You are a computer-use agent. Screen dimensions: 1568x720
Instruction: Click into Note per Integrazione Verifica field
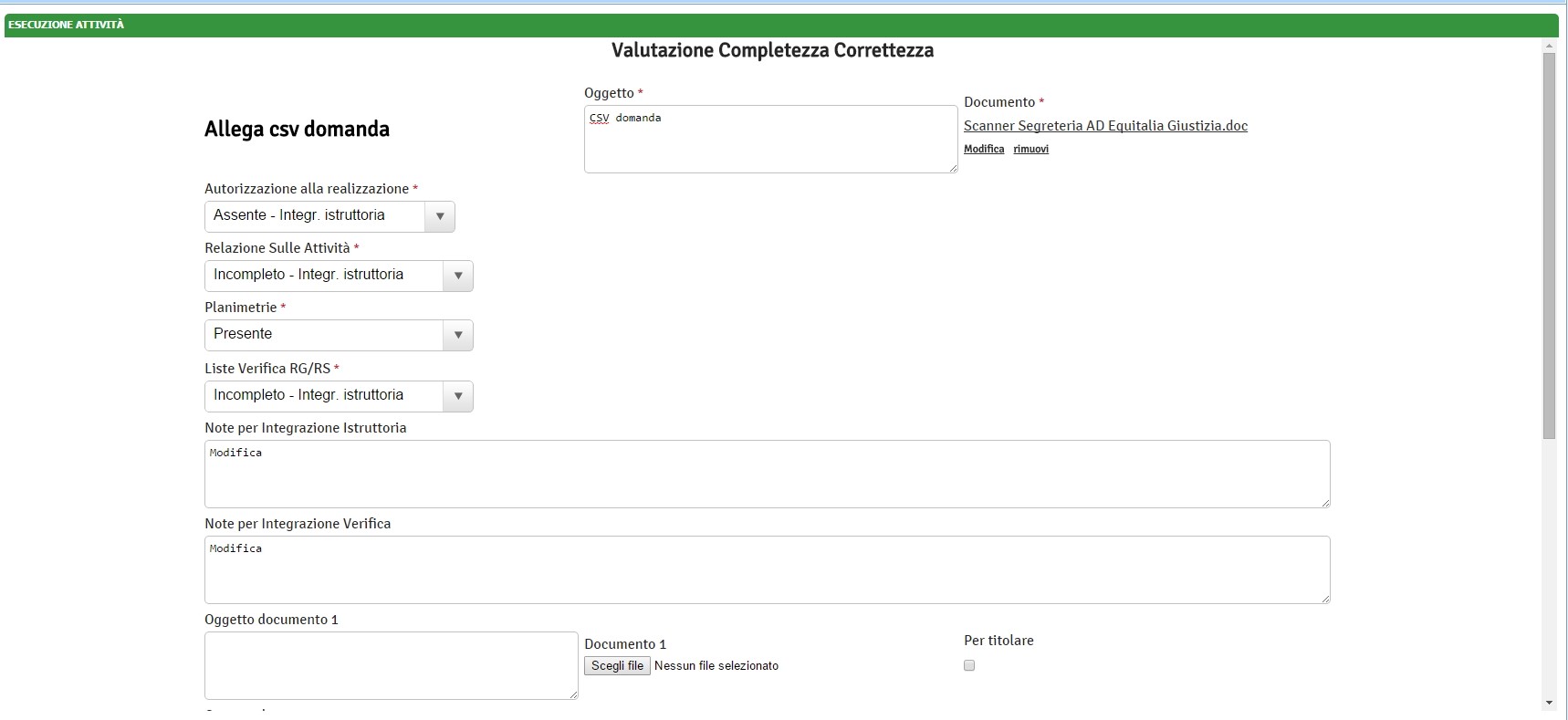(767, 569)
